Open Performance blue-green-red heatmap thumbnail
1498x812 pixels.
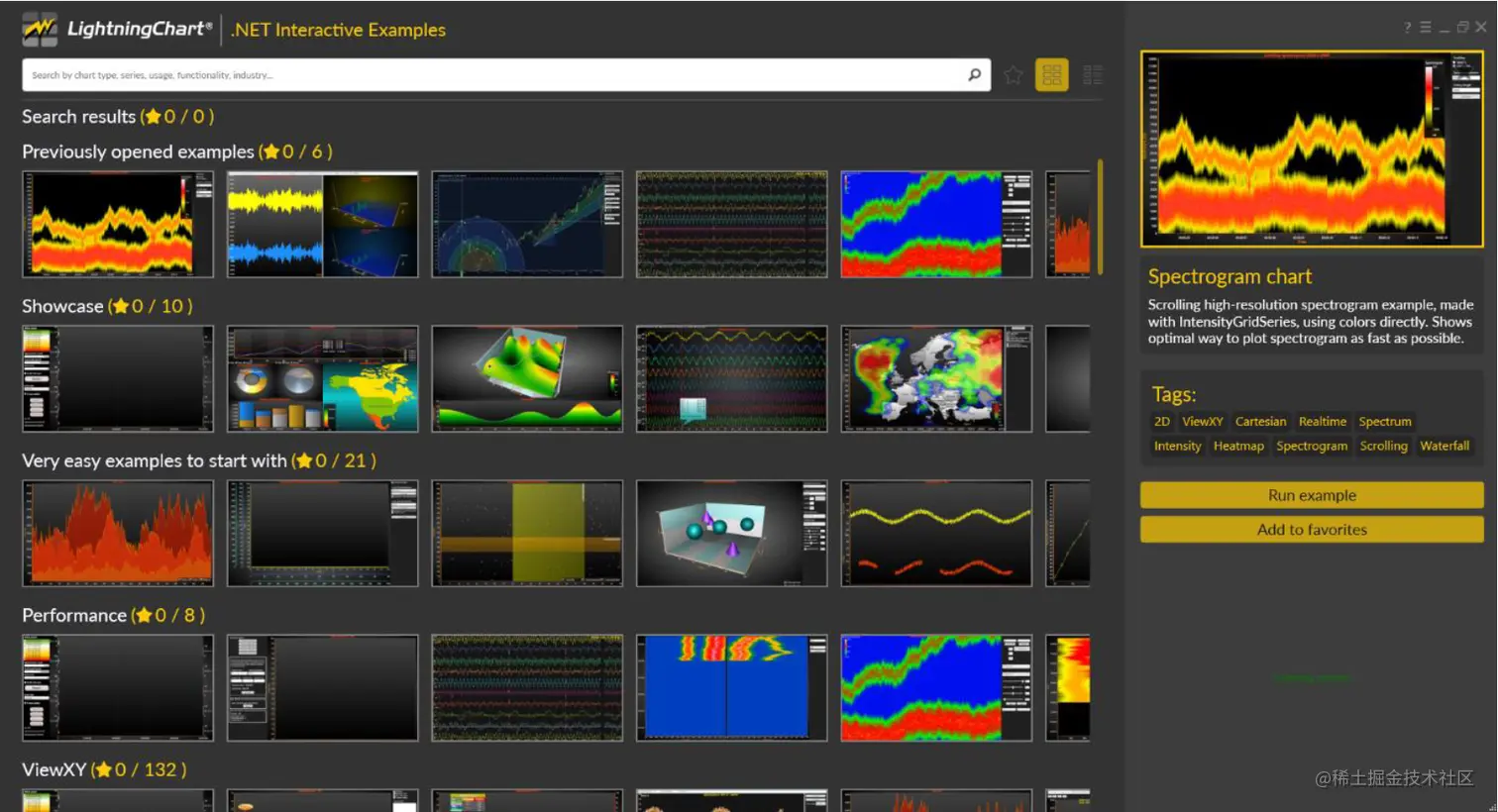tap(936, 687)
